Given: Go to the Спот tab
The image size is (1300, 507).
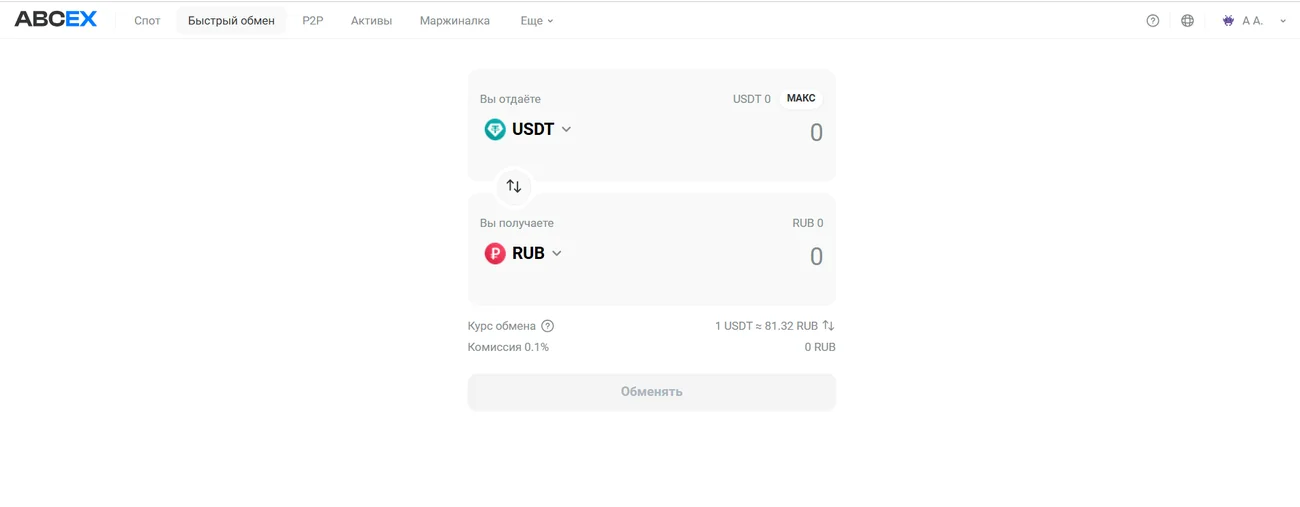Looking at the screenshot, I should [x=147, y=20].
